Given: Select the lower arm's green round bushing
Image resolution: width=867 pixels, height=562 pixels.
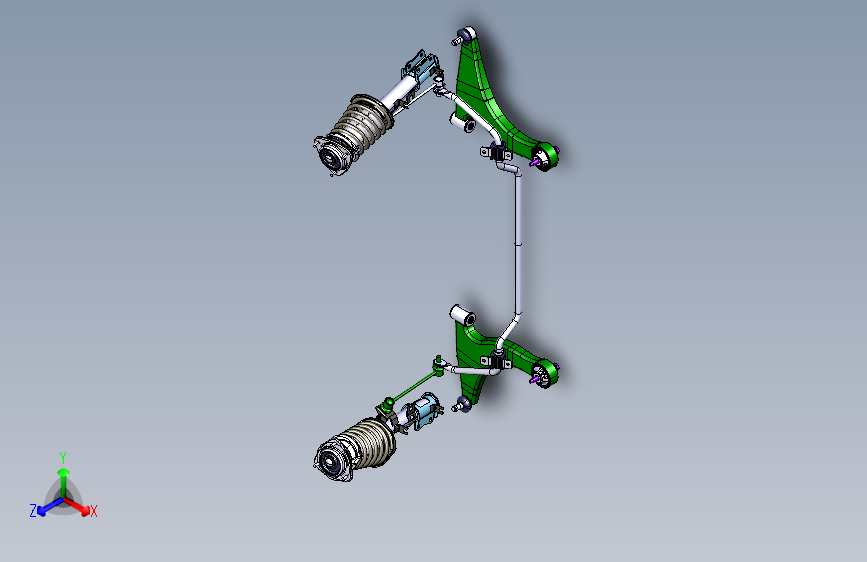Looking at the screenshot, I should pyautogui.click(x=546, y=373).
